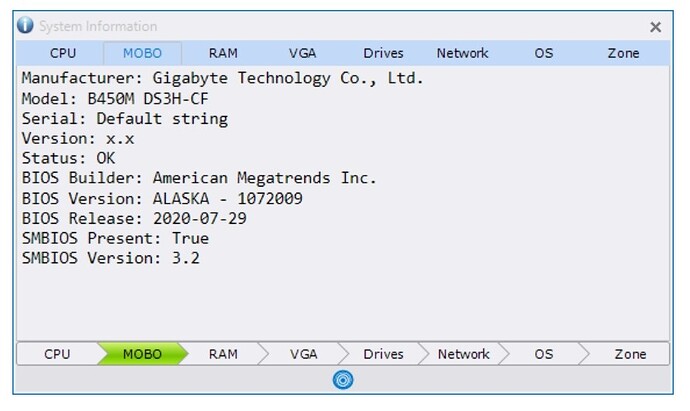Open the CPU tab at top
This screenshot has width=690, height=411.
(63, 53)
